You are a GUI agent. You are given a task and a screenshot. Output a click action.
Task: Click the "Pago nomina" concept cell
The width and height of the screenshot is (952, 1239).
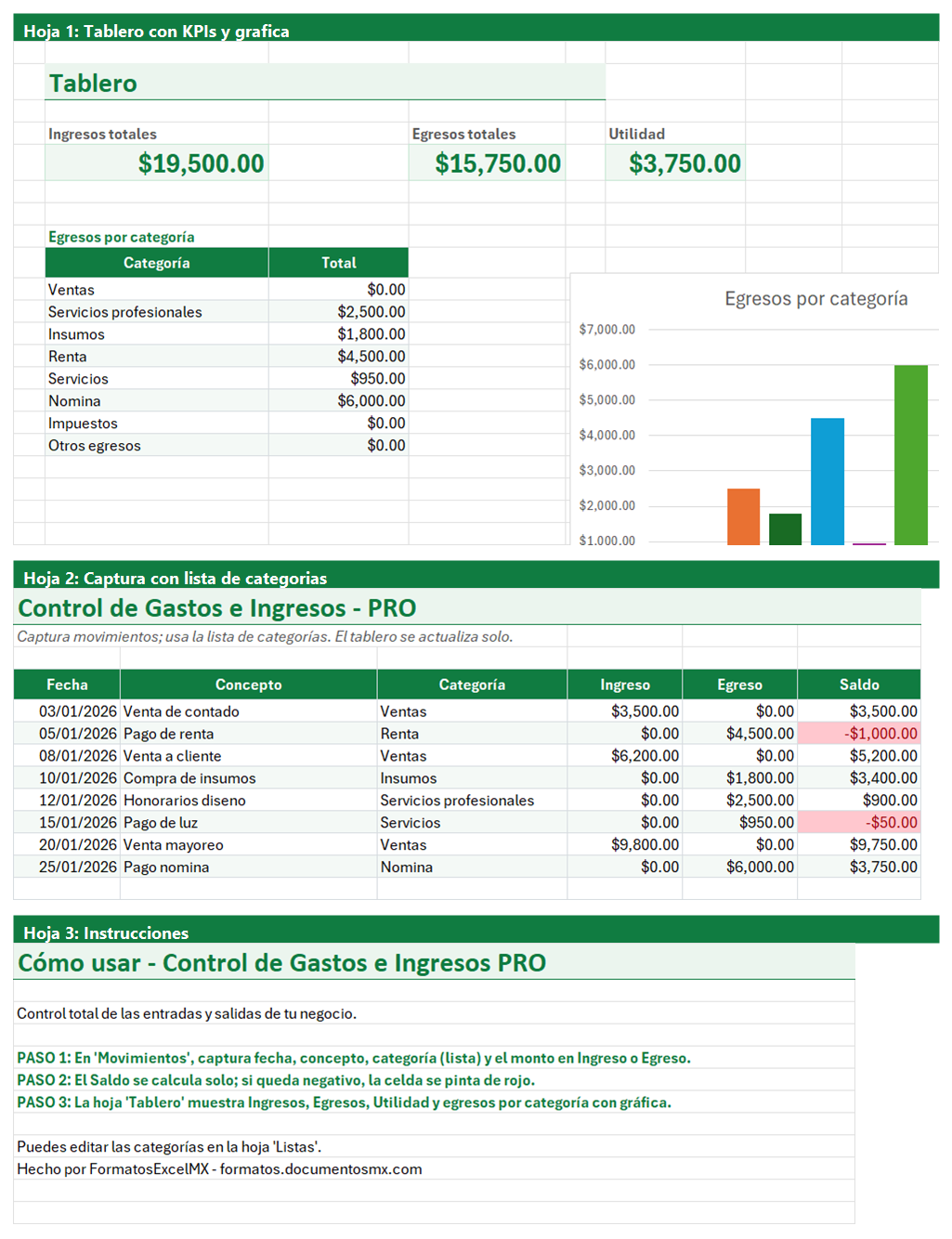249,867
